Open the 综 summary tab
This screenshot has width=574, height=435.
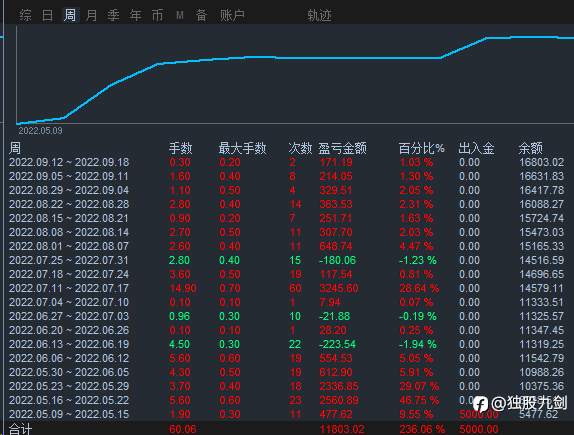click(25, 15)
